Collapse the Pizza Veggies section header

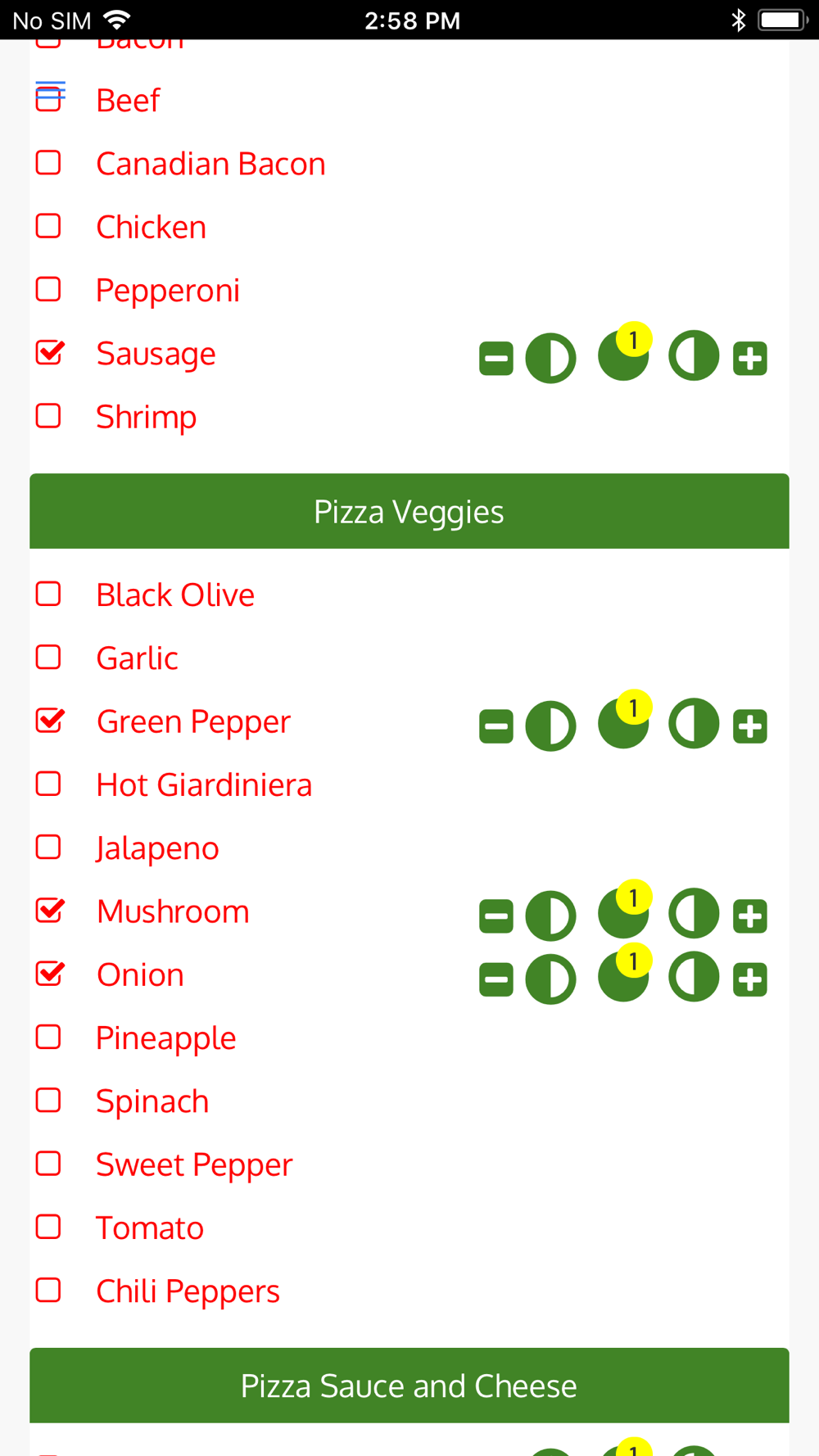[x=409, y=511]
